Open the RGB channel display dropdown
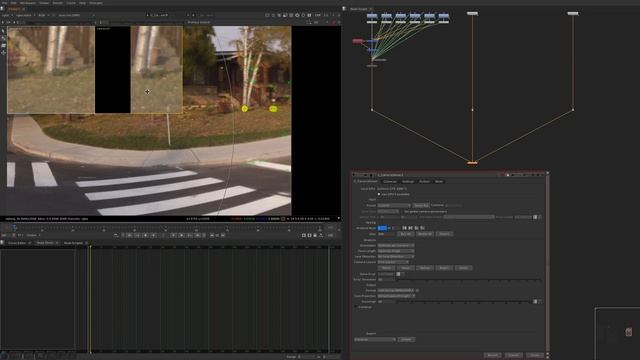640x360 pixels. (x=43, y=15)
